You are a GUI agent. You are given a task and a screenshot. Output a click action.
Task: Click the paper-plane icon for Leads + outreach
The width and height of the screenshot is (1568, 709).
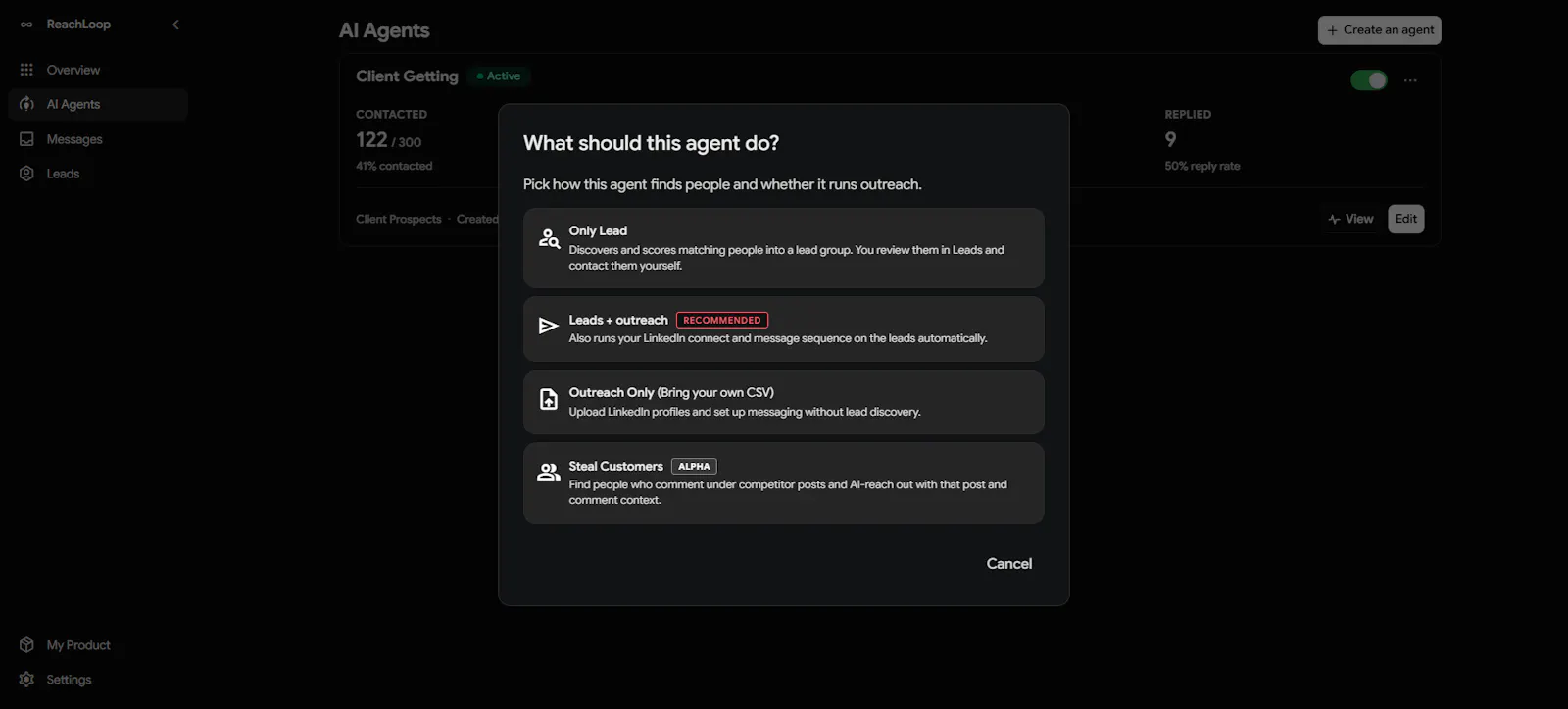click(549, 327)
